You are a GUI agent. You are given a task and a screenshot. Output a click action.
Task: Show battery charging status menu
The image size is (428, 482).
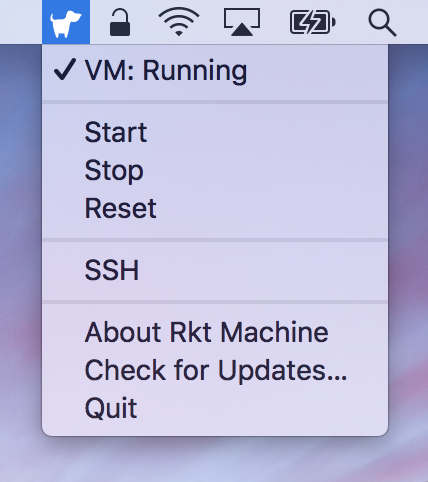click(313, 22)
